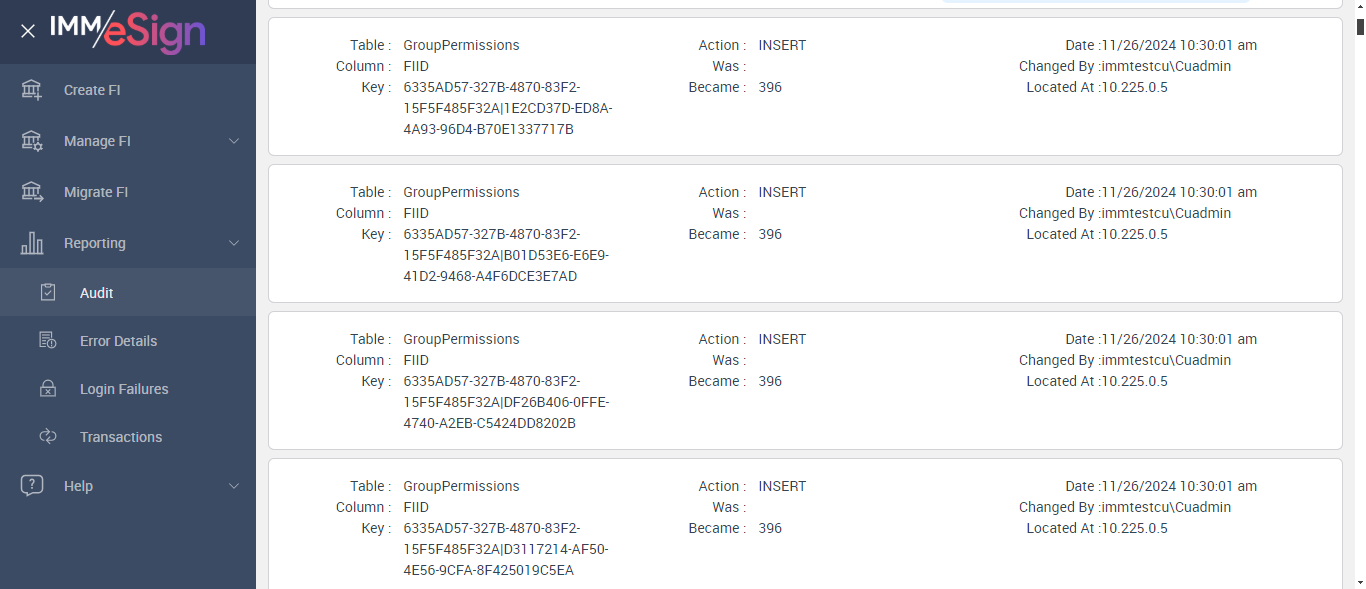Click the vertical scrollbar thumb
1366x589 pixels.
1359,28
